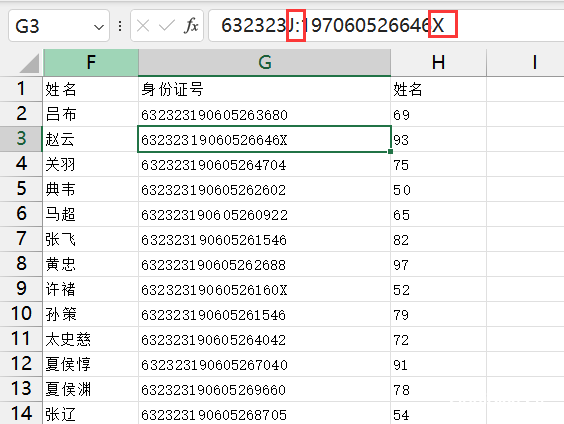Click ID cell 63232319060526160X
This screenshot has height=424, width=564.
coord(264,289)
